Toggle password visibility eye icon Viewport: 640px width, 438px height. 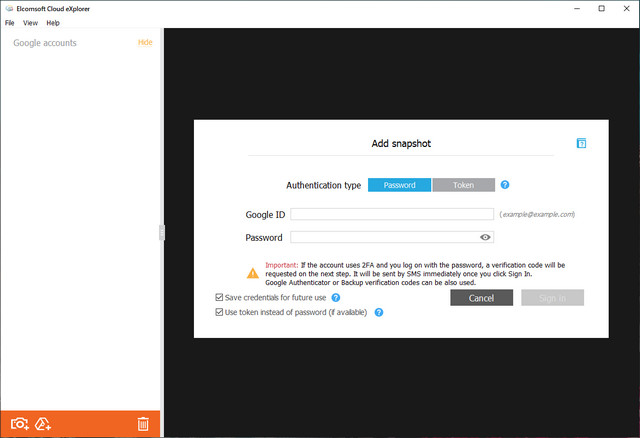(485, 237)
